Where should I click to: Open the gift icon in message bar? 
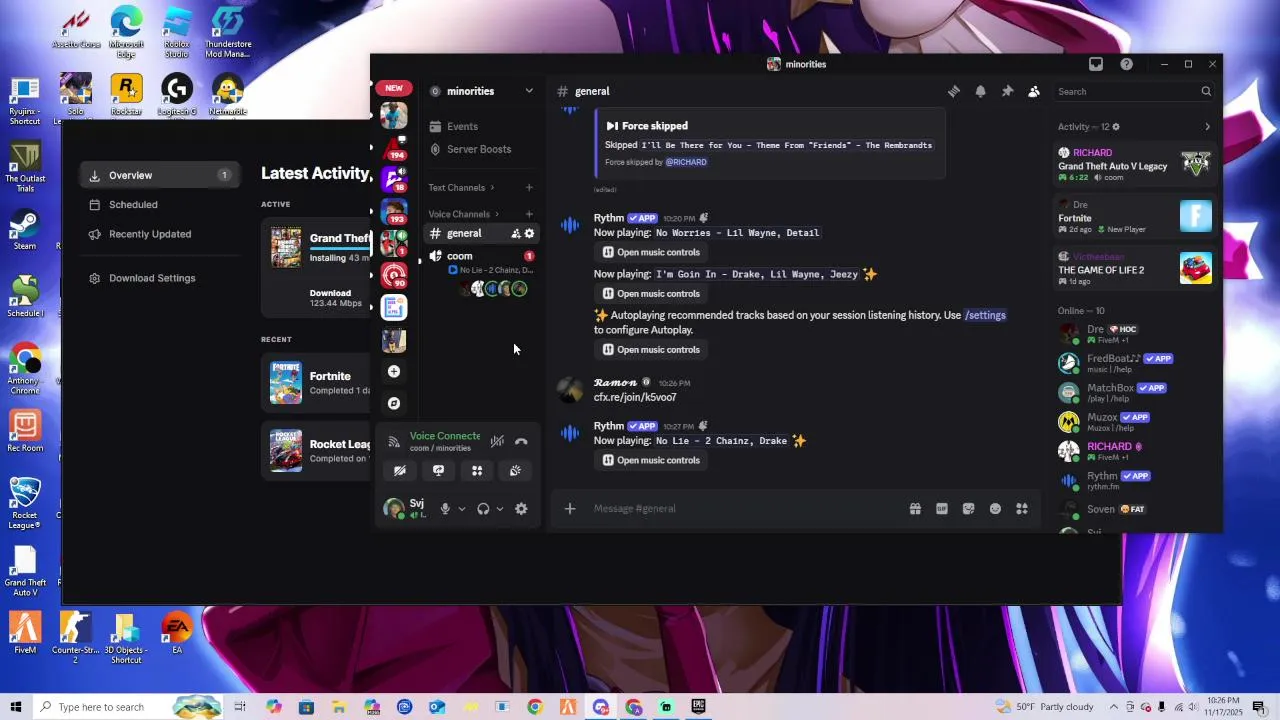[915, 509]
